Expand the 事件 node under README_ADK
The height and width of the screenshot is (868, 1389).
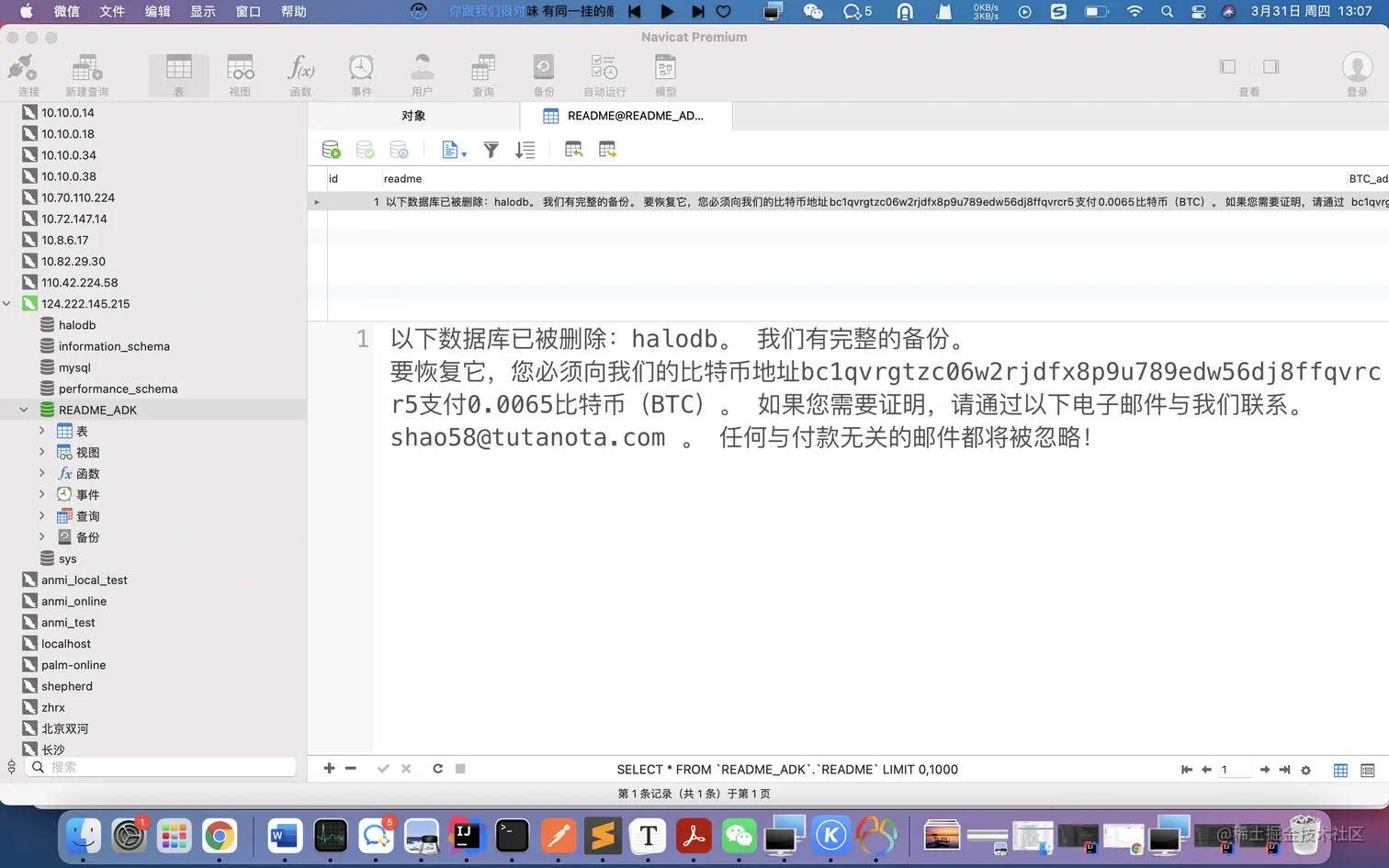(x=41, y=494)
